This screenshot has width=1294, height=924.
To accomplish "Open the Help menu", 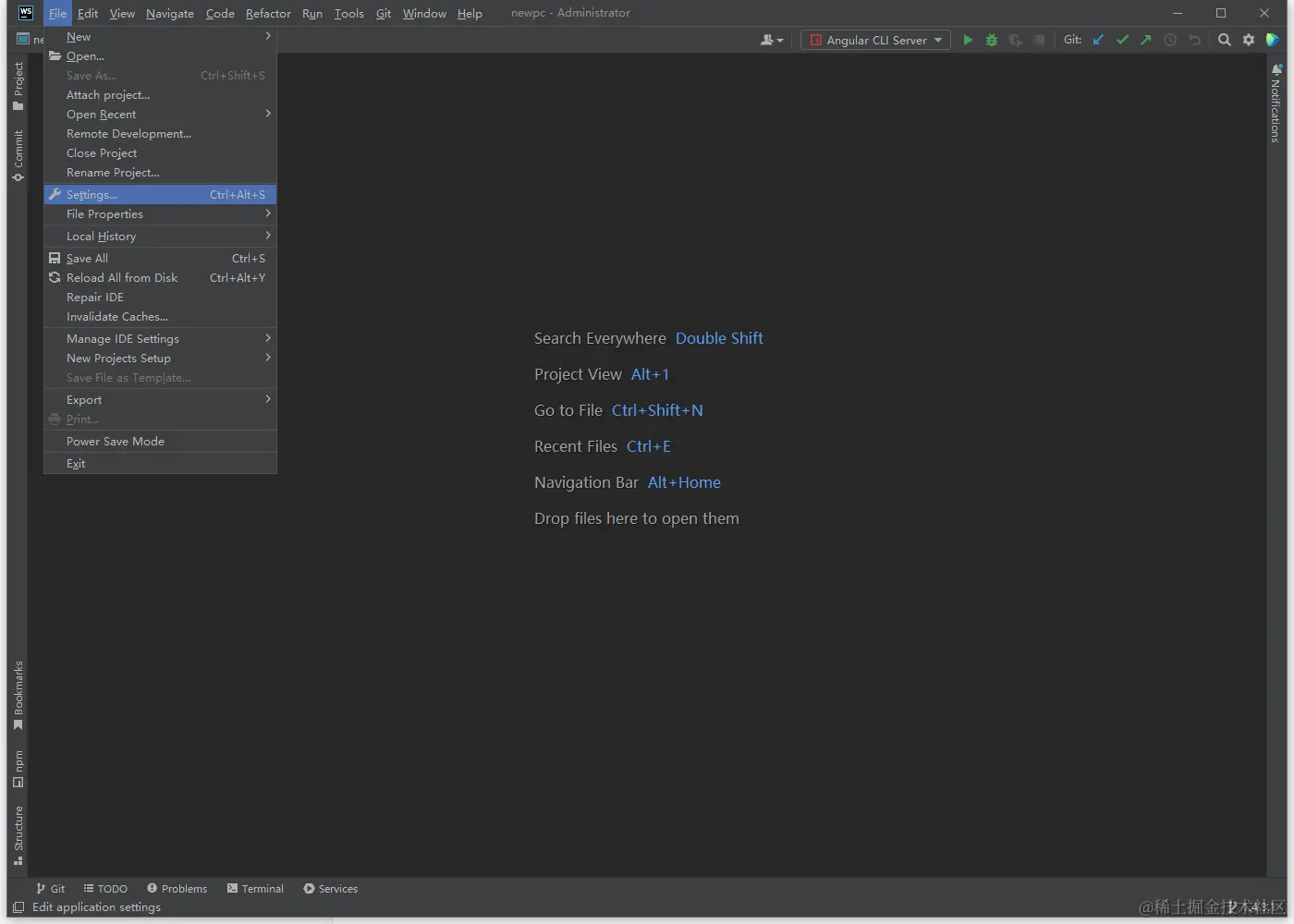I will coord(470,13).
